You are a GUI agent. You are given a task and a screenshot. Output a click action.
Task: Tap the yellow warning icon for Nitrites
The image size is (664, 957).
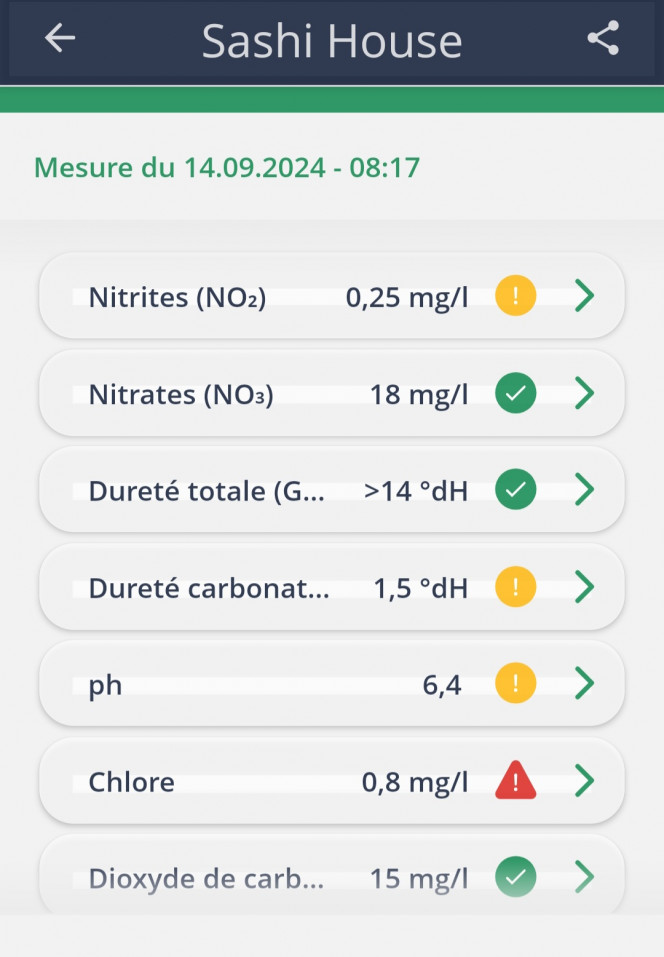(x=516, y=296)
